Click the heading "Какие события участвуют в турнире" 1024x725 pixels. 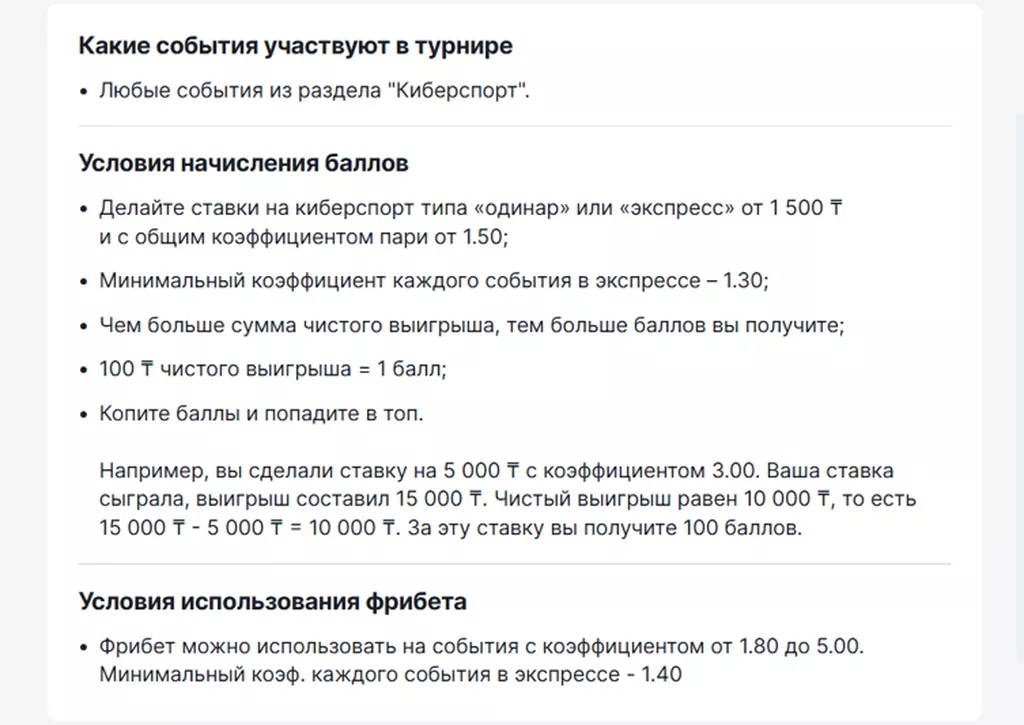click(296, 46)
